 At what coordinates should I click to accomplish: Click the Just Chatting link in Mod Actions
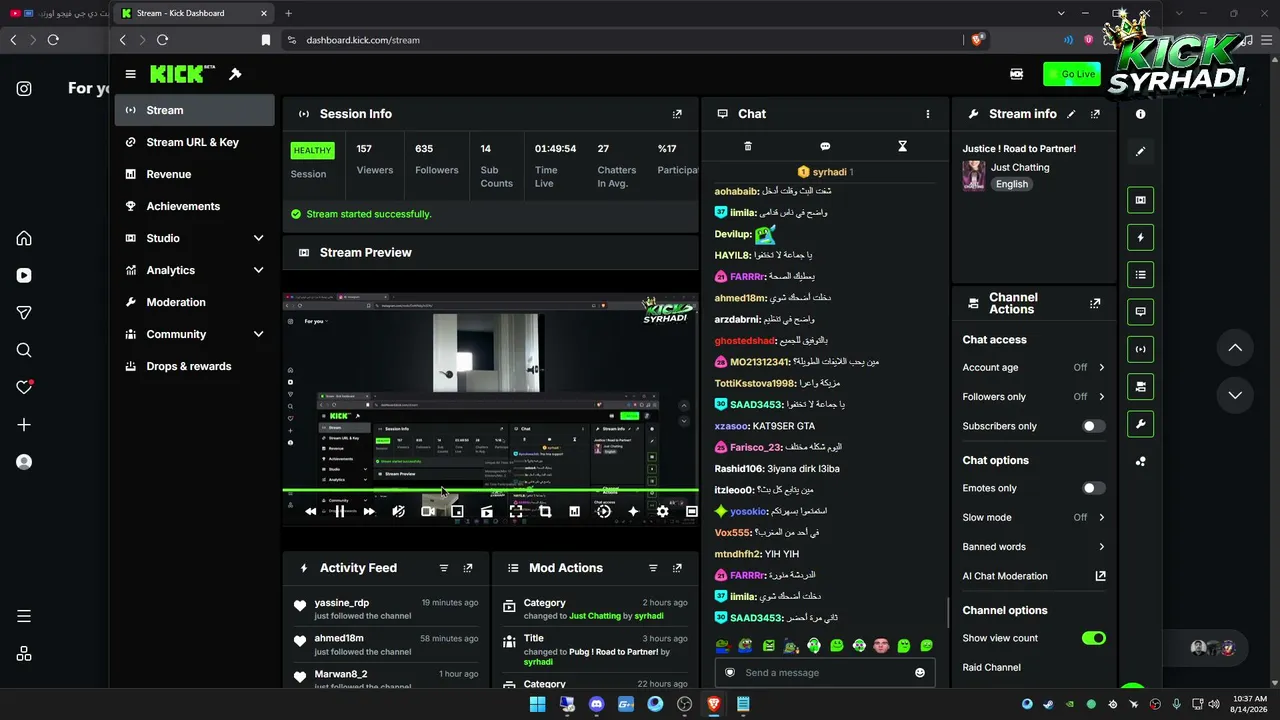tap(595, 616)
